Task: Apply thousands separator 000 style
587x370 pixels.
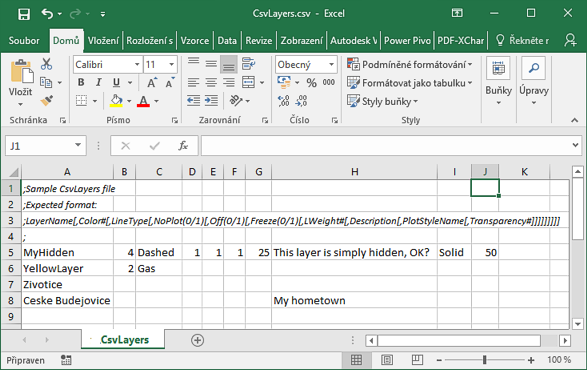Action: point(329,82)
